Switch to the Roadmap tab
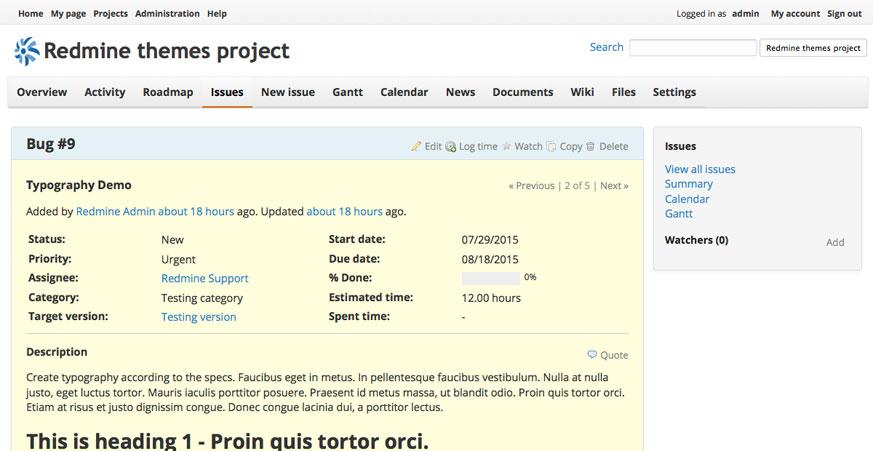Screen dimensions: 873x451 click(167, 92)
